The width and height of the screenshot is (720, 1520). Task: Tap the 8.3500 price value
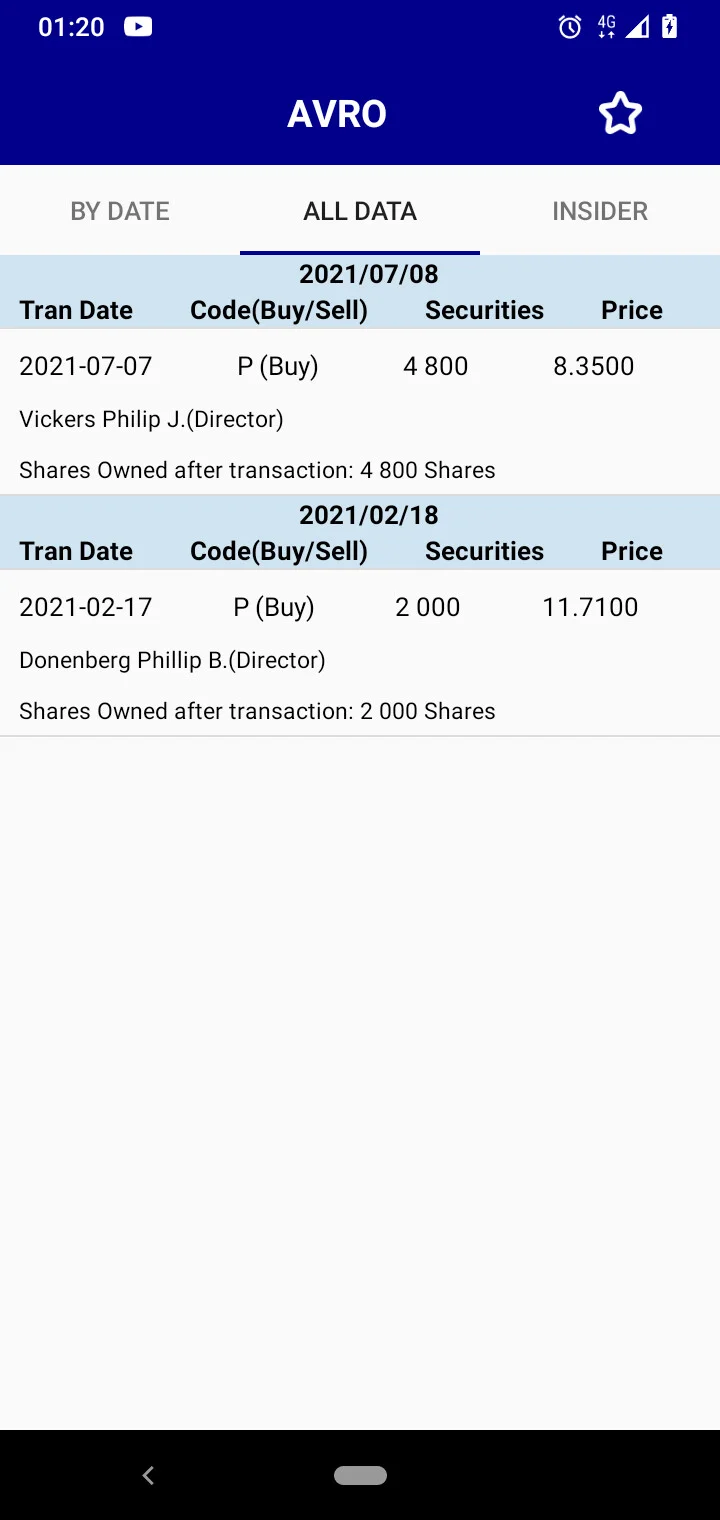tap(594, 366)
